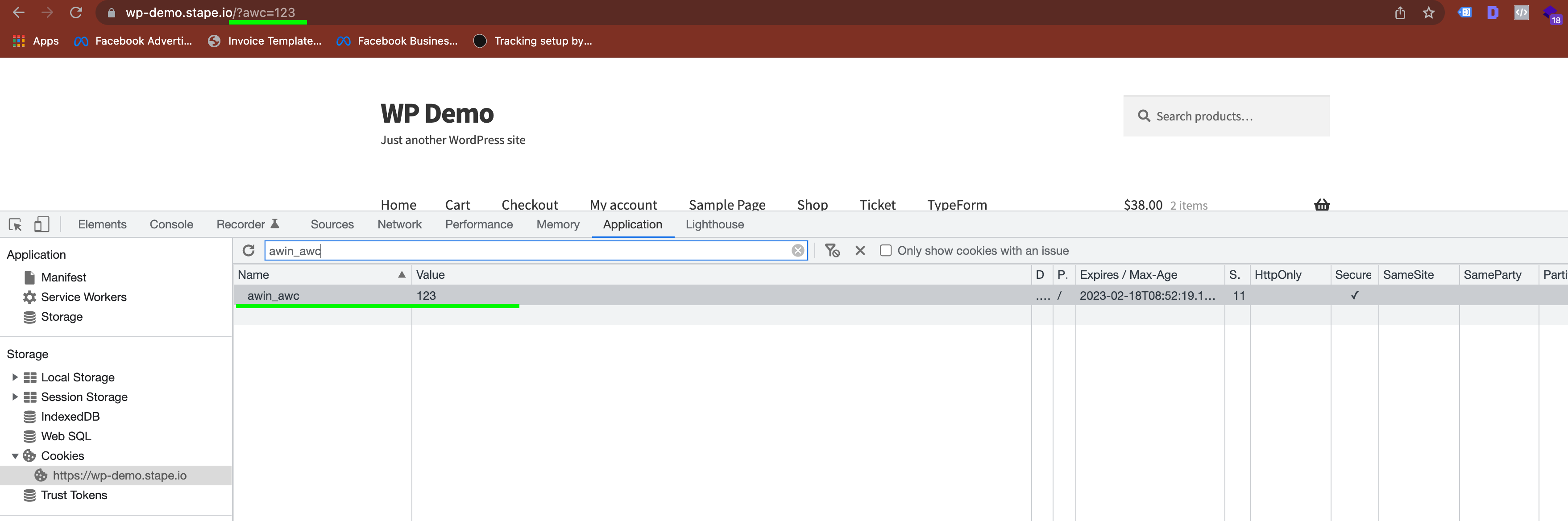Enable the Secure cookie column checkbox
The width and height of the screenshot is (1568, 521).
coord(1353,295)
